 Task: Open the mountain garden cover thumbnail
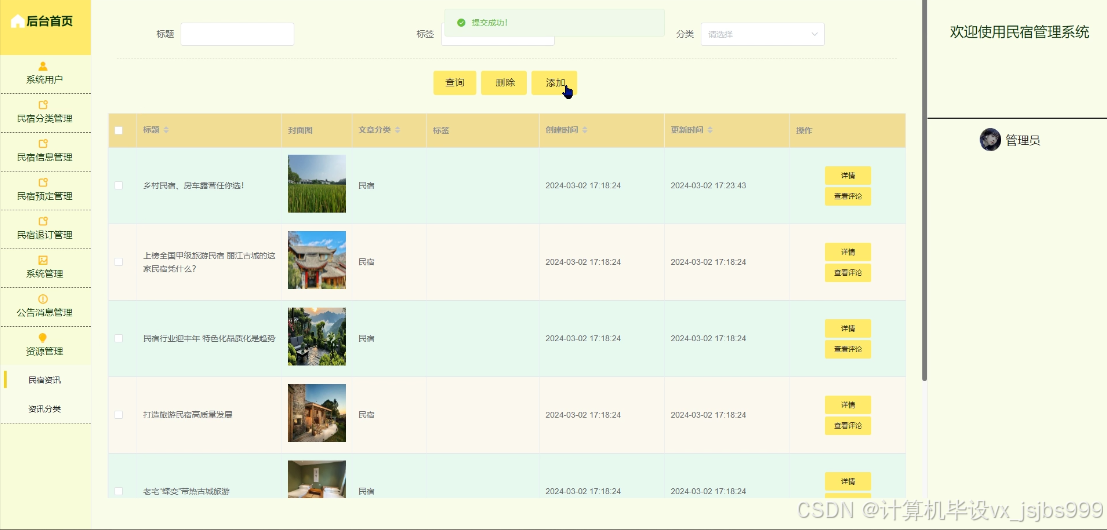(x=317, y=336)
